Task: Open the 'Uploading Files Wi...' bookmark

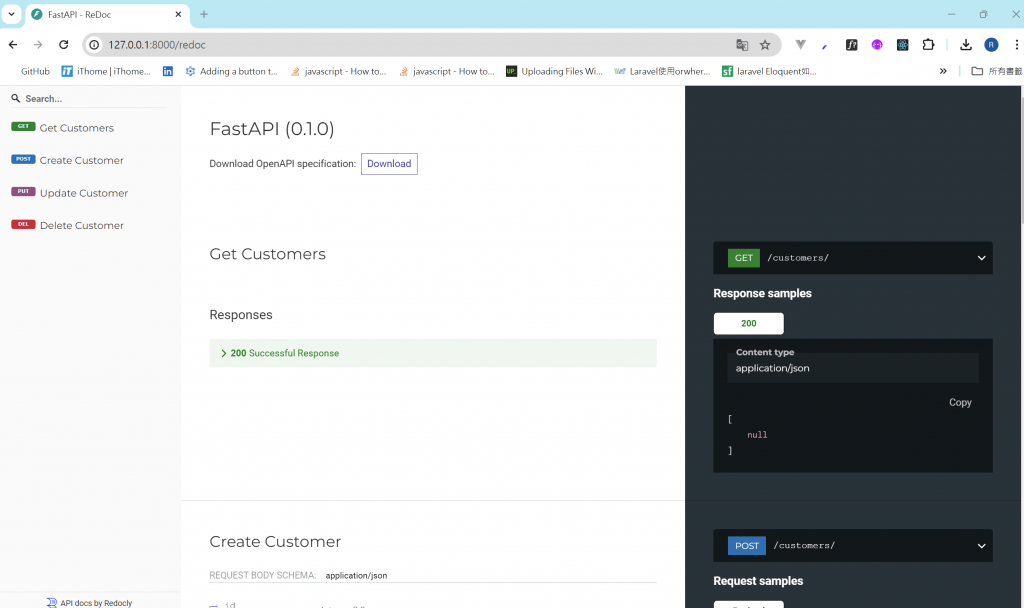Action: 554,71
